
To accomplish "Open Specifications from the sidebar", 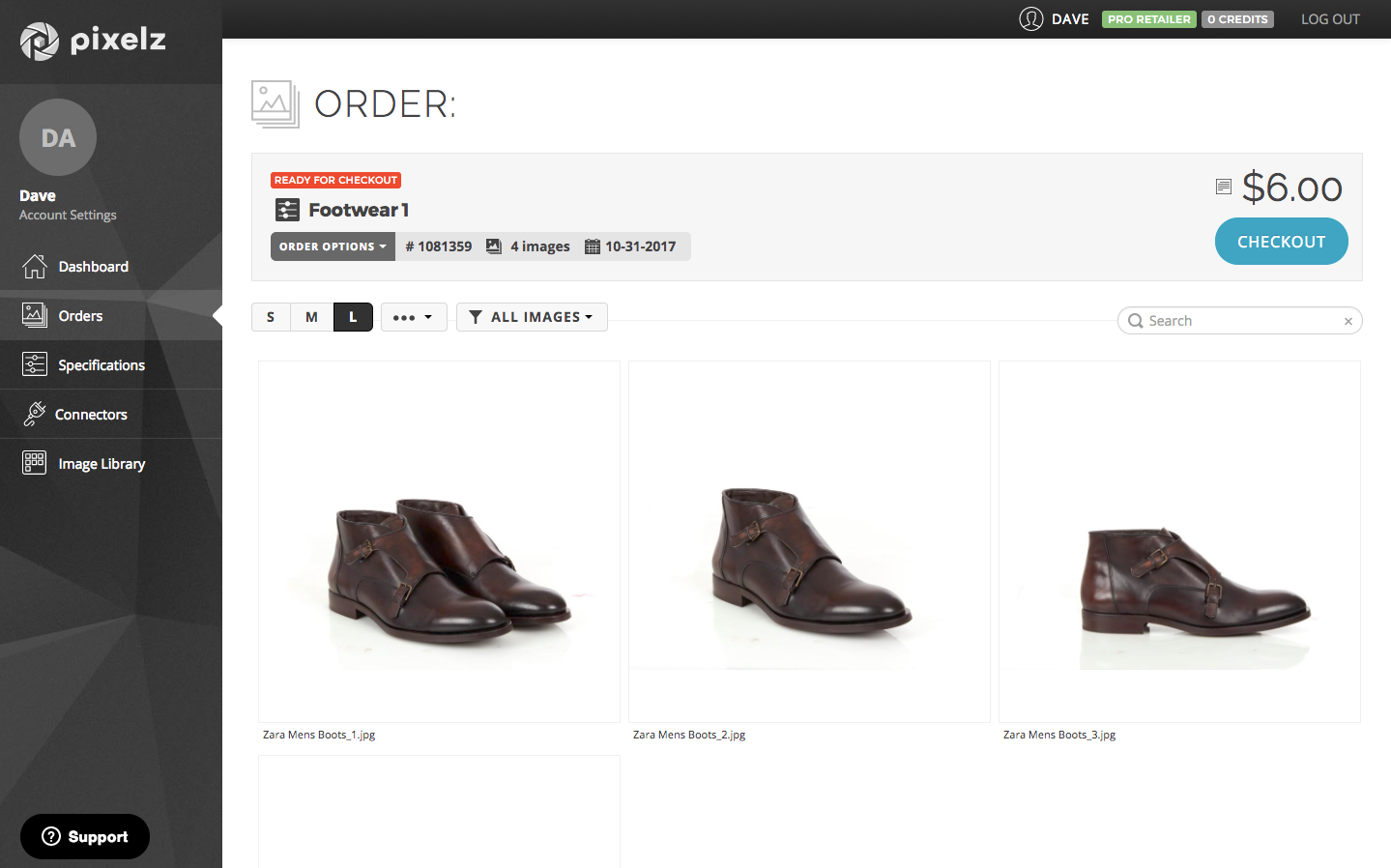I will tap(101, 365).
